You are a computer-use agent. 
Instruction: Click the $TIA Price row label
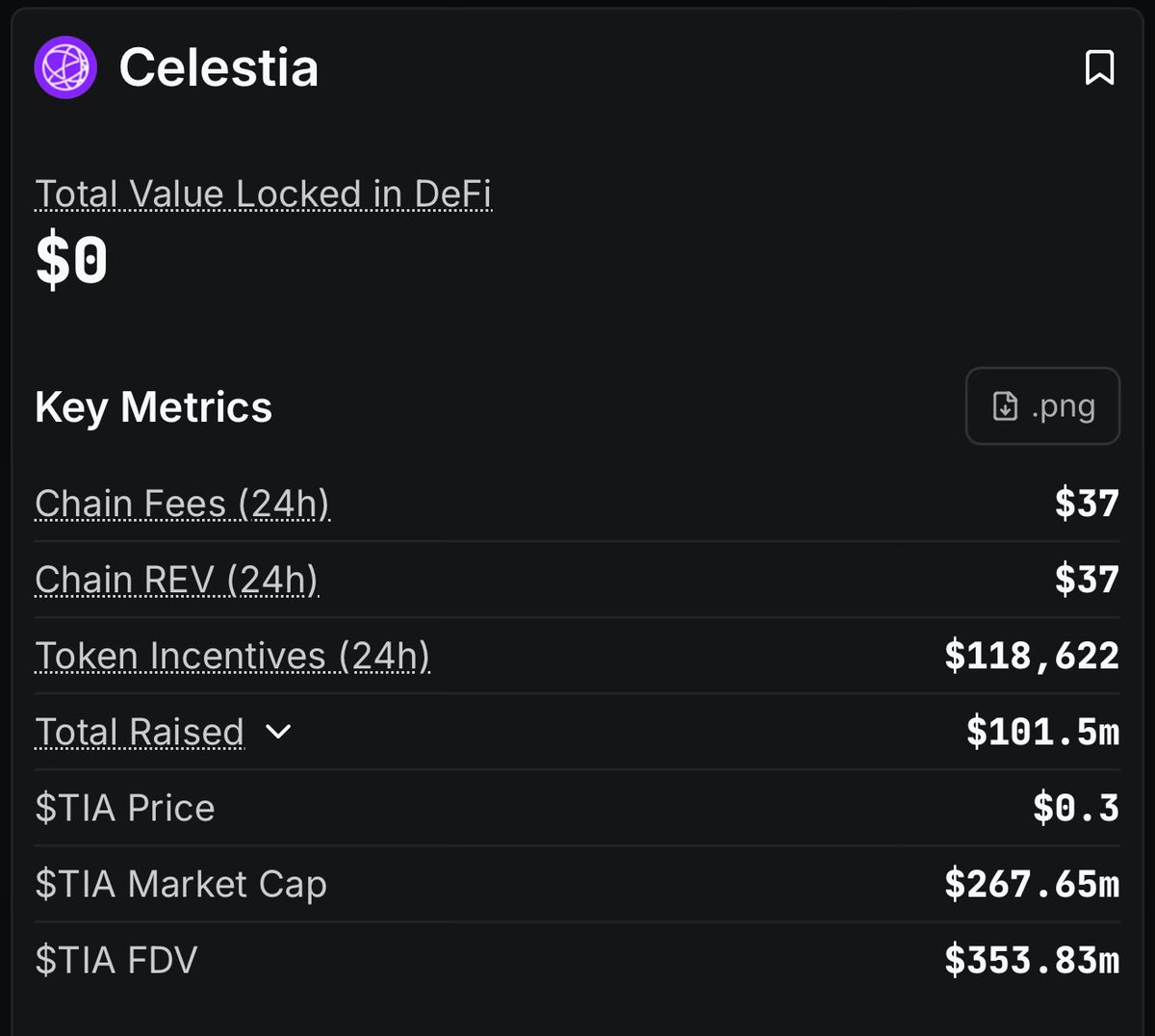(x=125, y=808)
